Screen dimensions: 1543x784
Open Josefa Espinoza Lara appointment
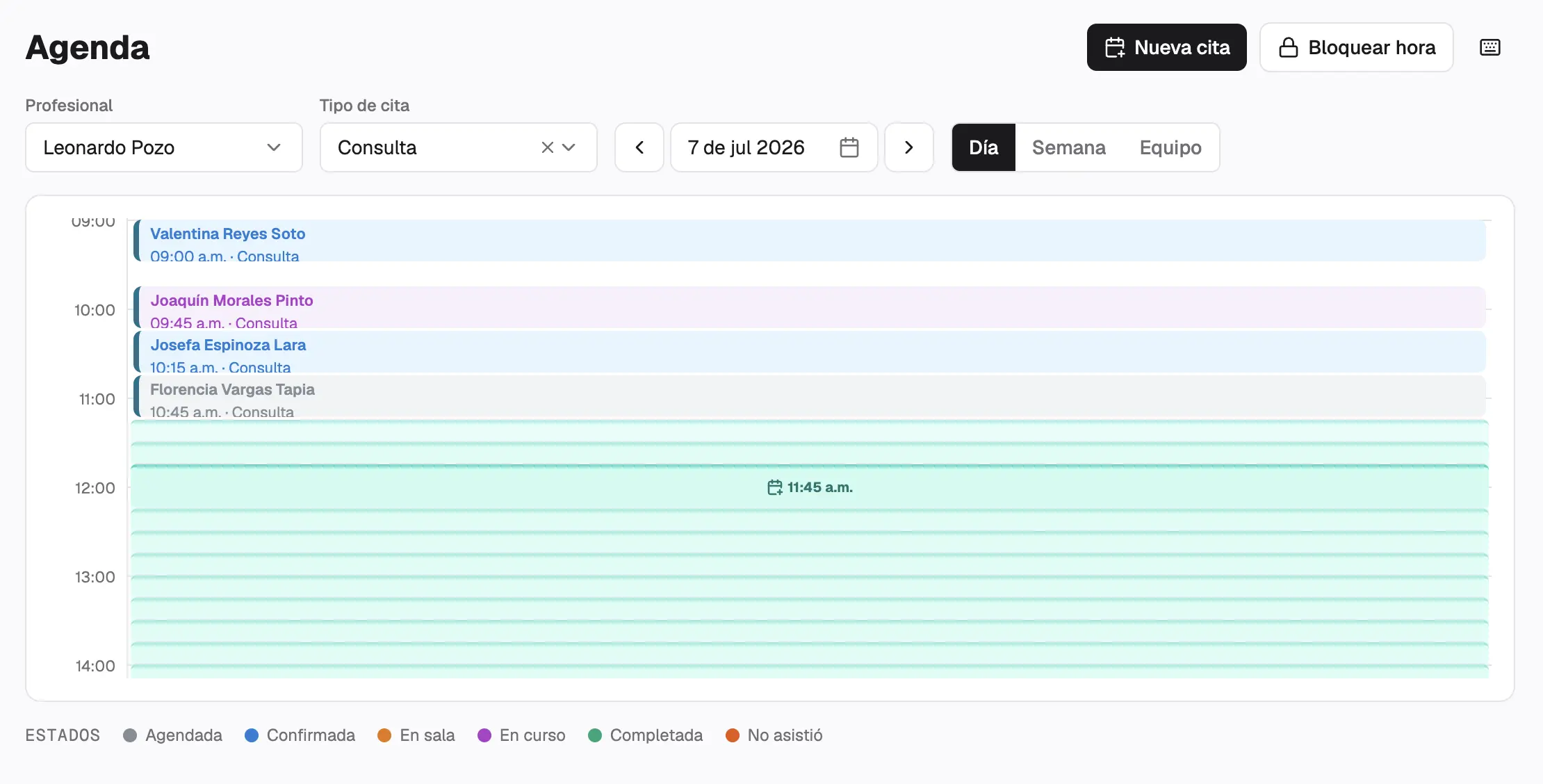(x=809, y=352)
